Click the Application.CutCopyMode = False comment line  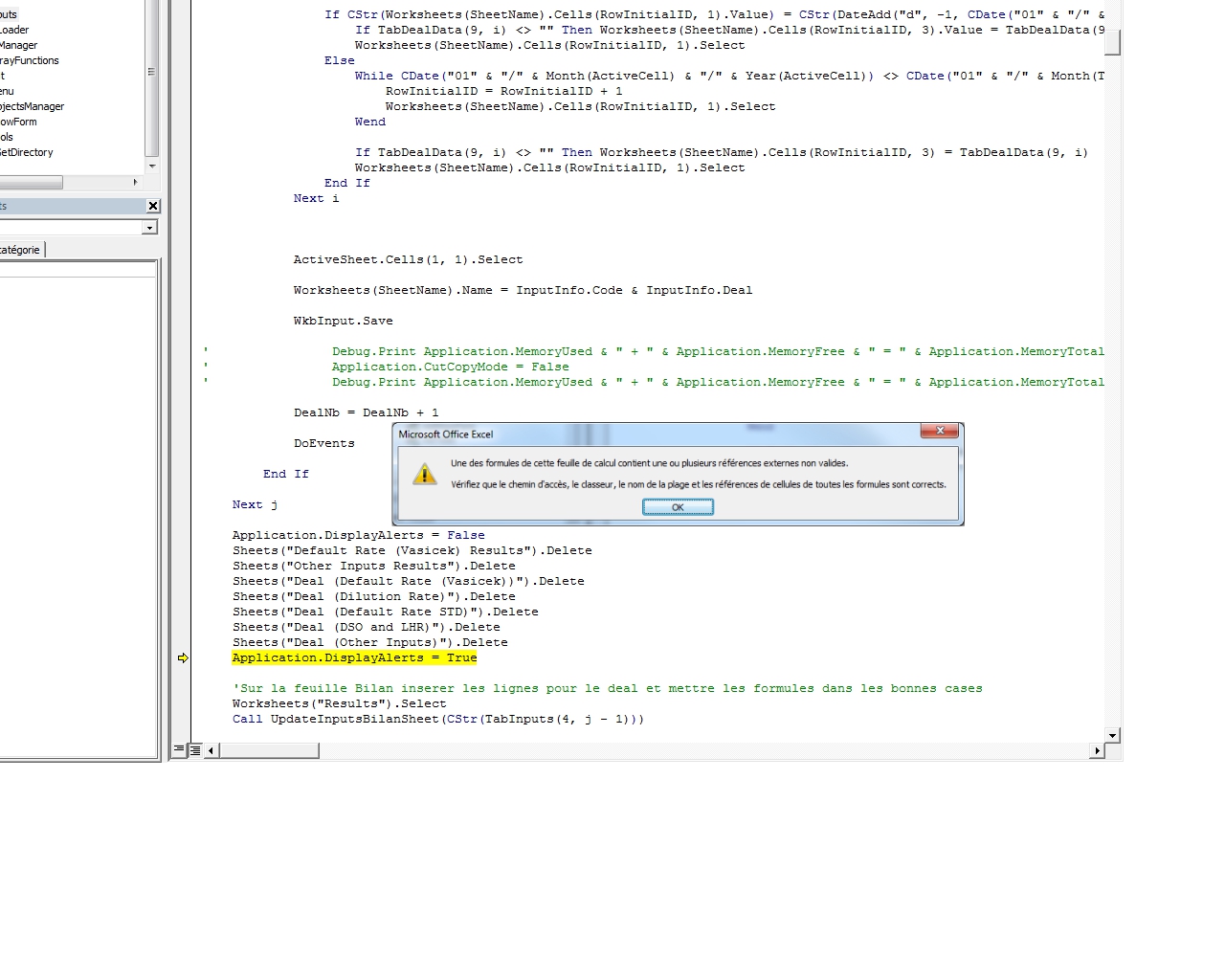click(x=450, y=367)
